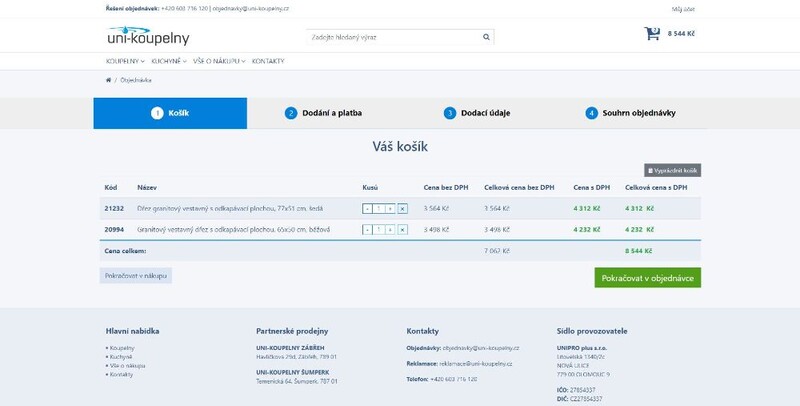Decrease quantity of item 21232

[368, 208]
